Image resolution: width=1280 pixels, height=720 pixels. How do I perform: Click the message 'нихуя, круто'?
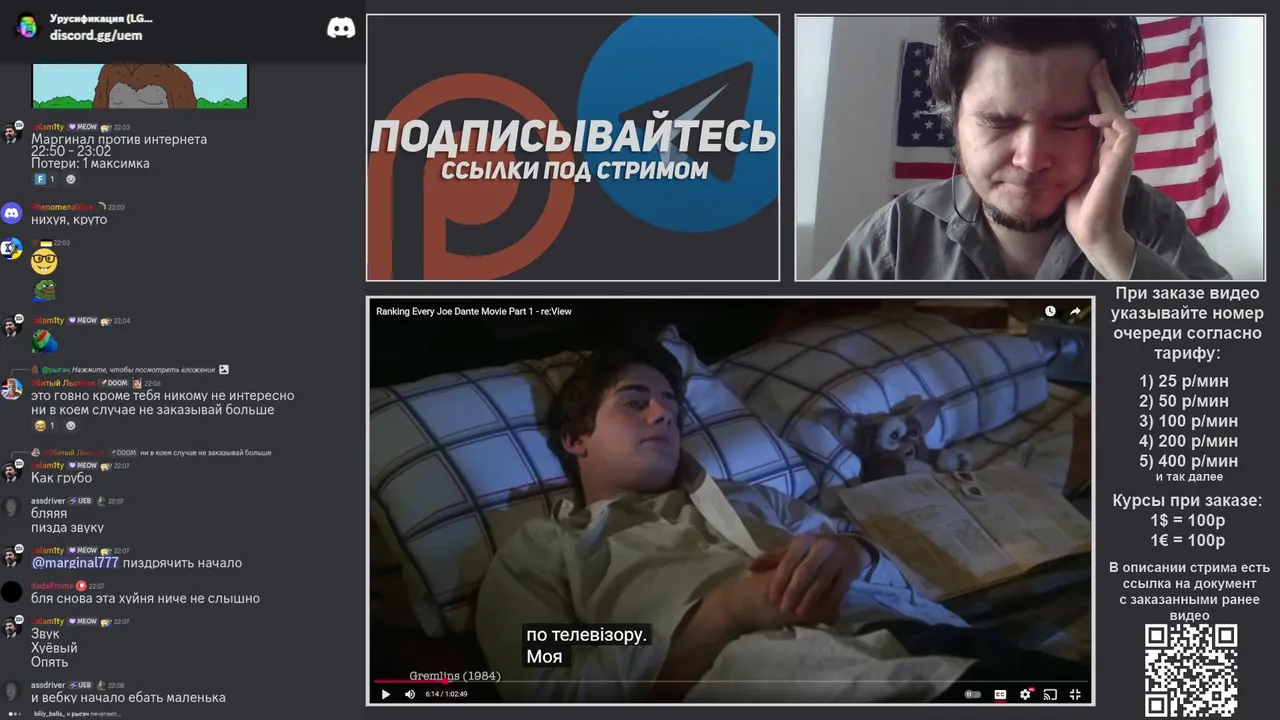point(69,220)
